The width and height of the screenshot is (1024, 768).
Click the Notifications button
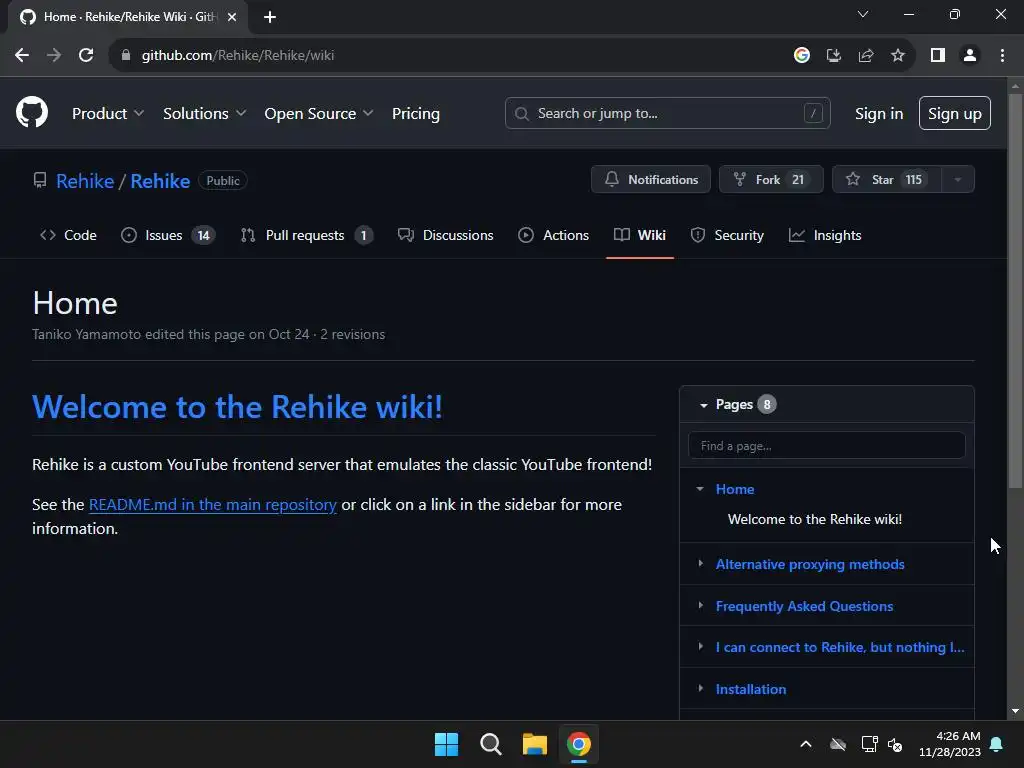[x=650, y=180]
